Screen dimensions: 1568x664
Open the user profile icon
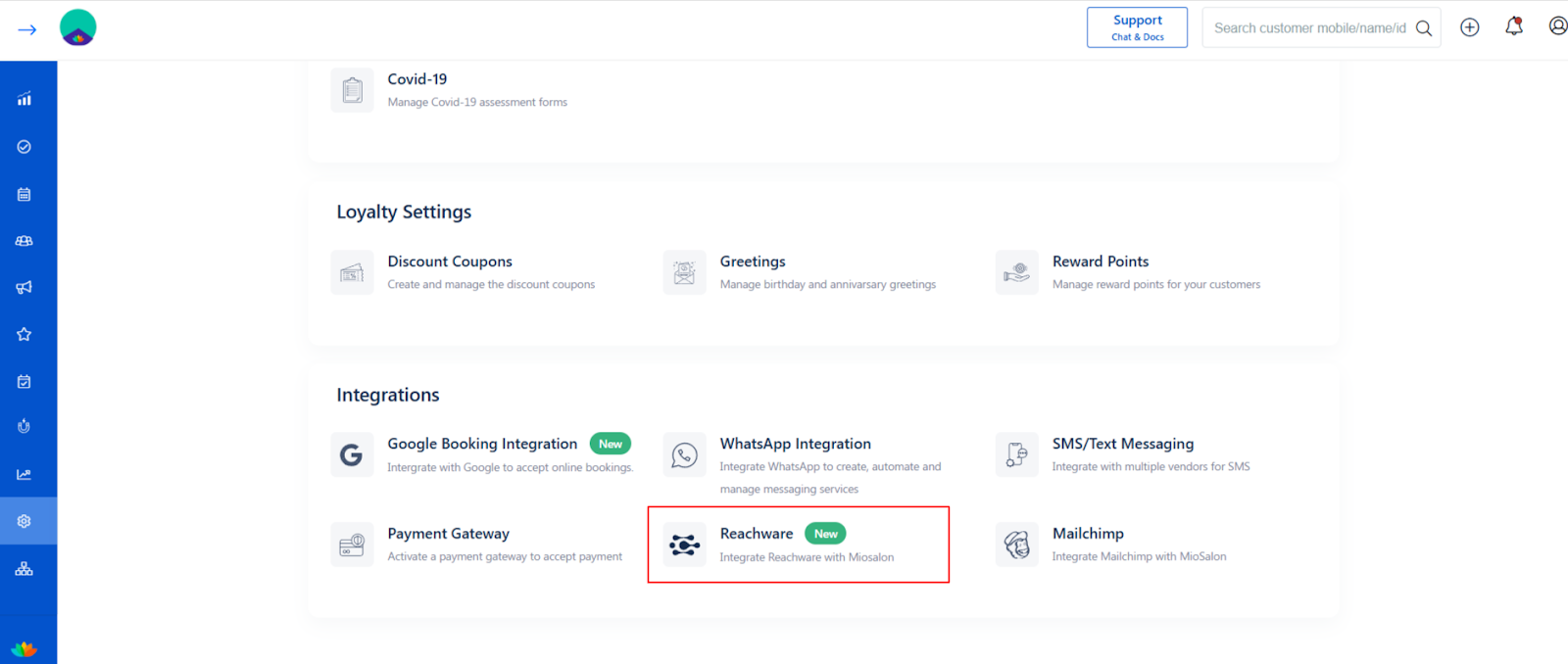1557,26
